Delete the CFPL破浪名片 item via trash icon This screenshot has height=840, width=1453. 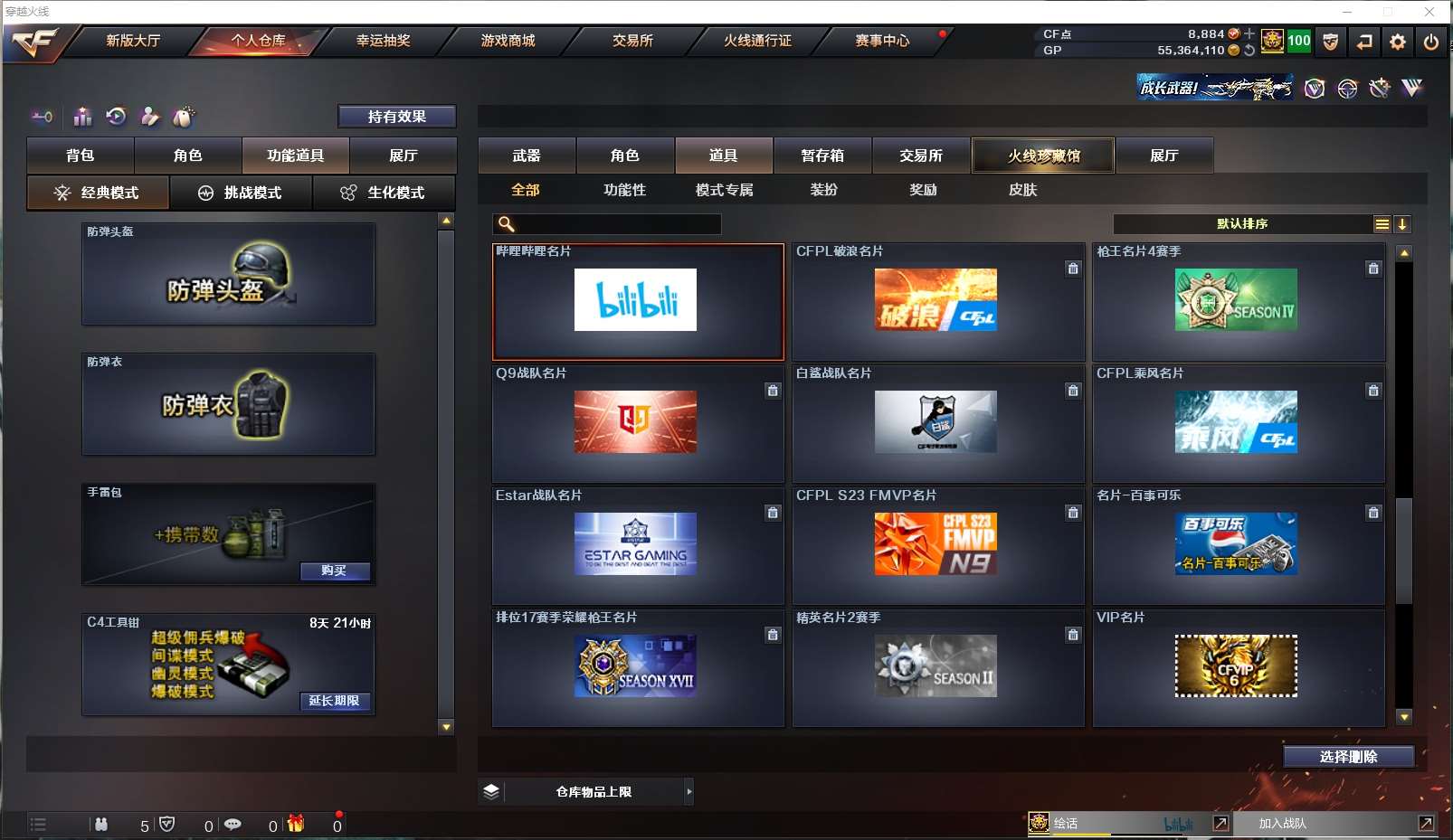[1073, 269]
